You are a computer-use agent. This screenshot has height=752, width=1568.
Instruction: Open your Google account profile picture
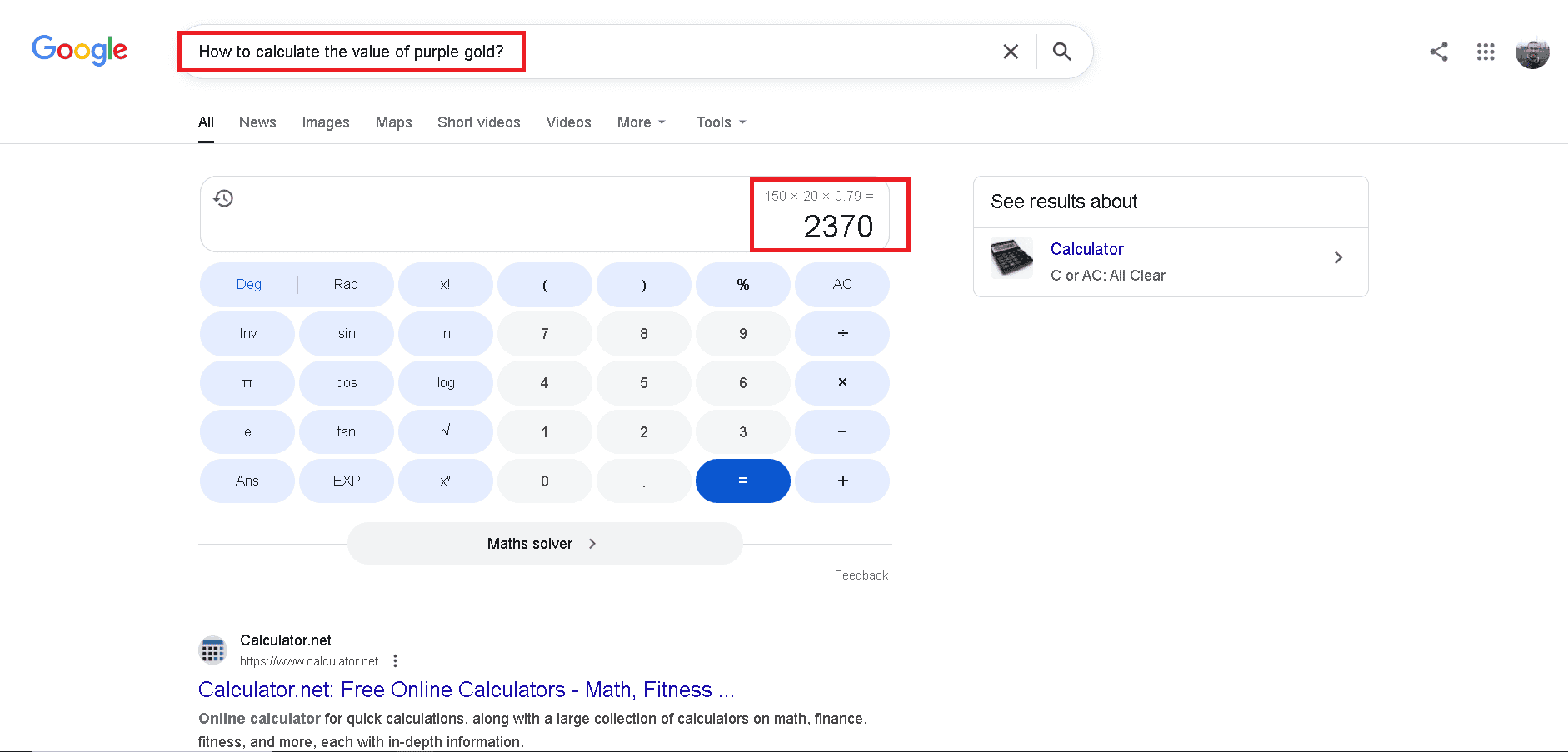[x=1532, y=52]
